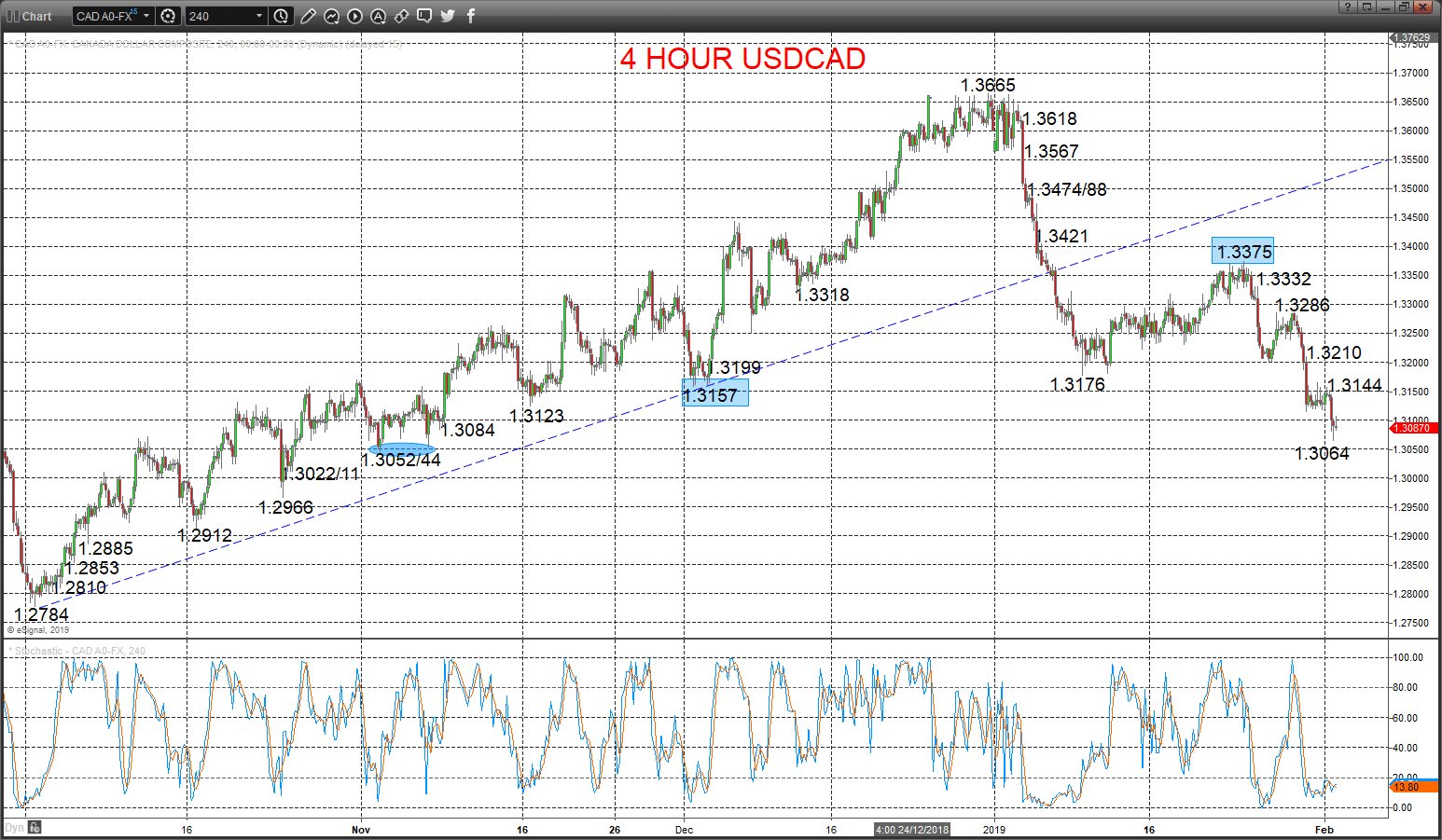Select the 1.3618 annotation

tap(1049, 118)
